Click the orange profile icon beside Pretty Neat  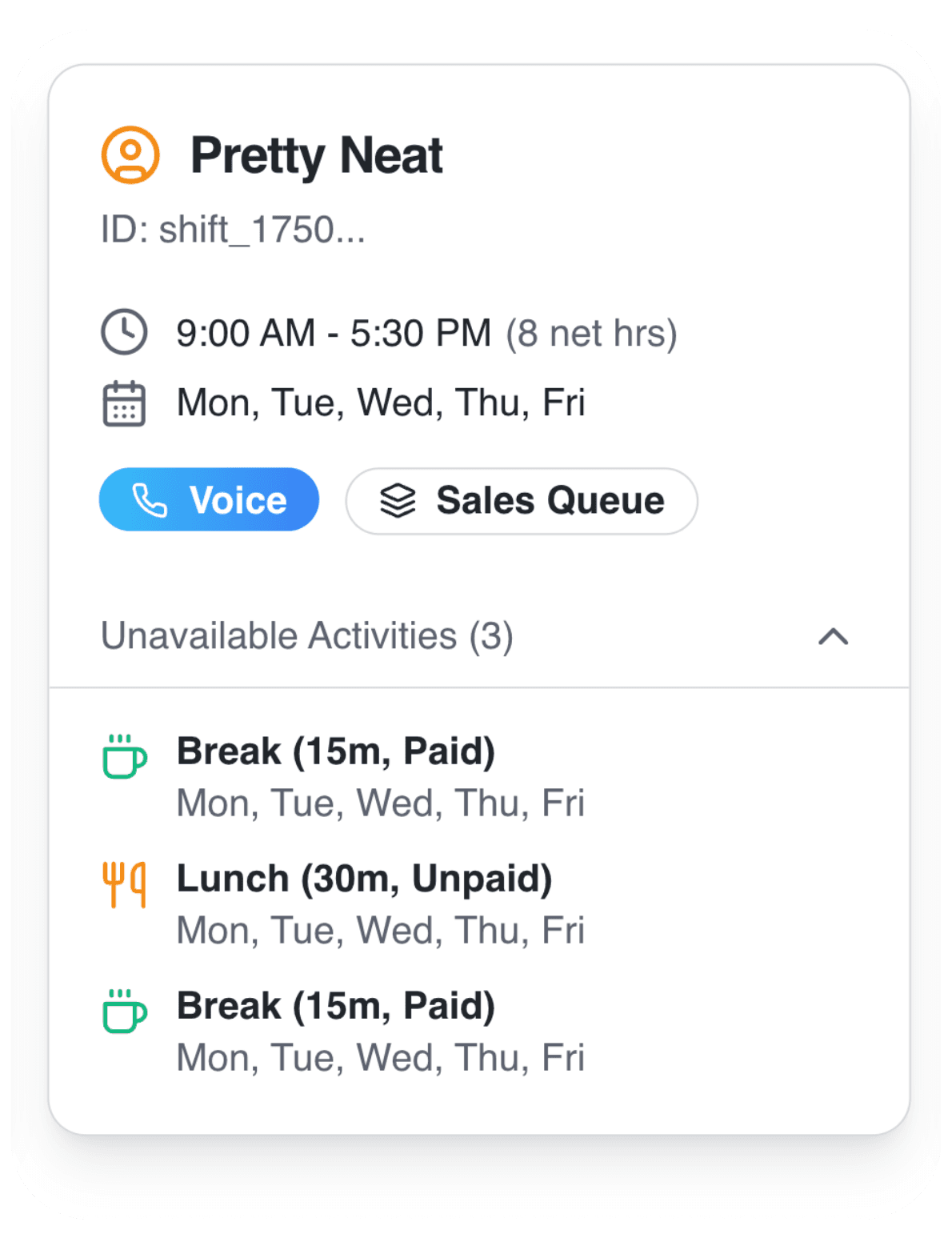pos(132,155)
